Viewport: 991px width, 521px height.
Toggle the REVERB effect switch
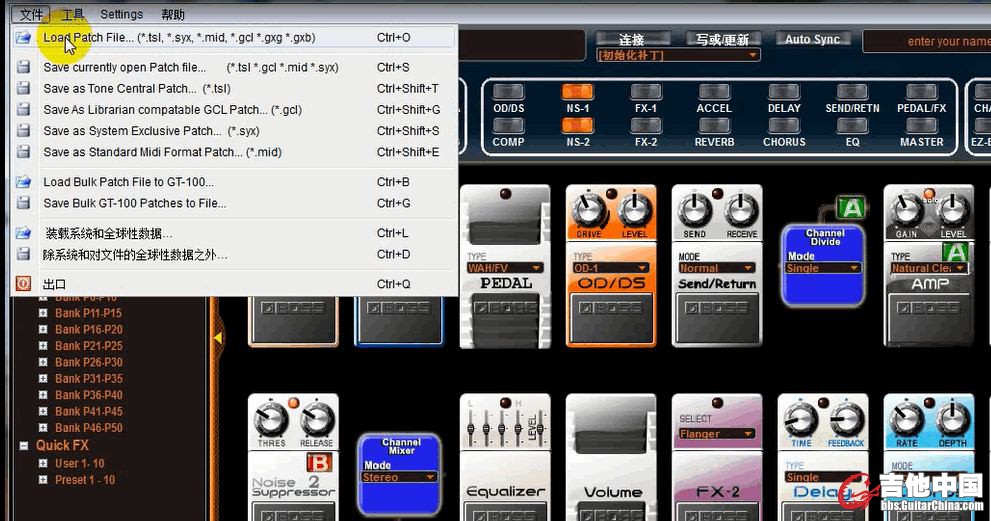point(714,126)
